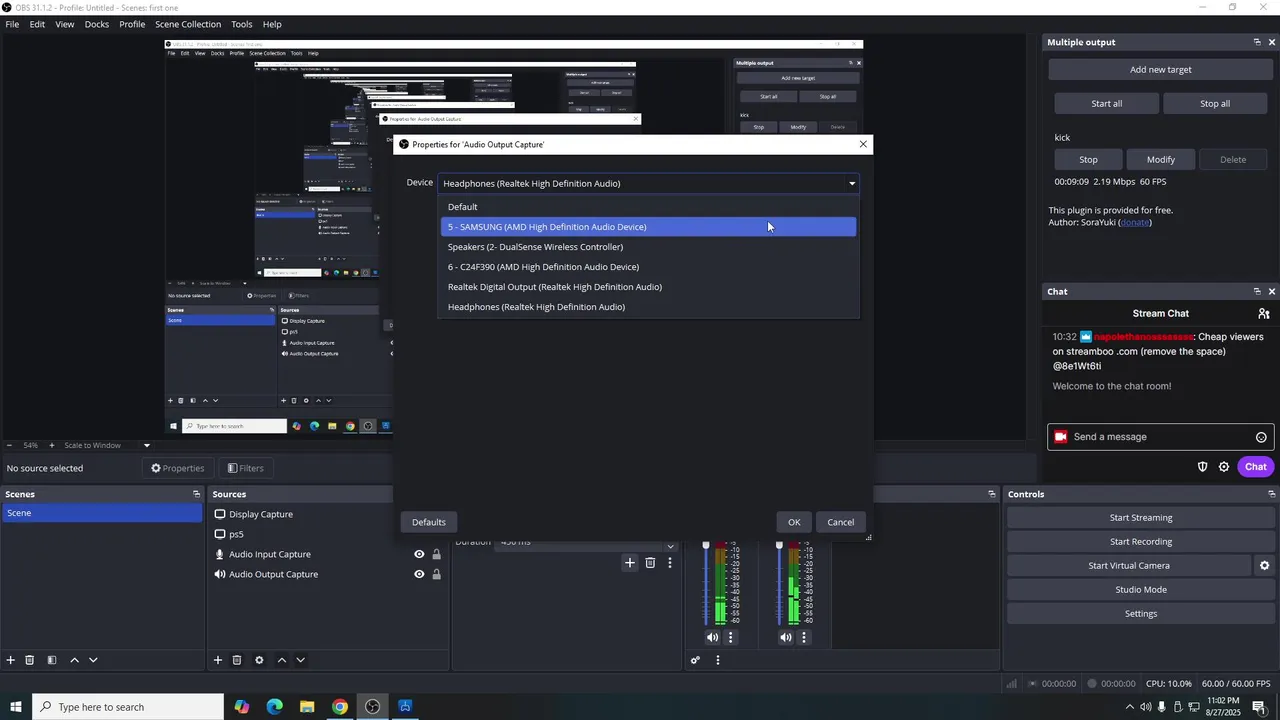Open Device dropdown showing Headphones Realtek
1280x720 pixels.
[649, 183]
